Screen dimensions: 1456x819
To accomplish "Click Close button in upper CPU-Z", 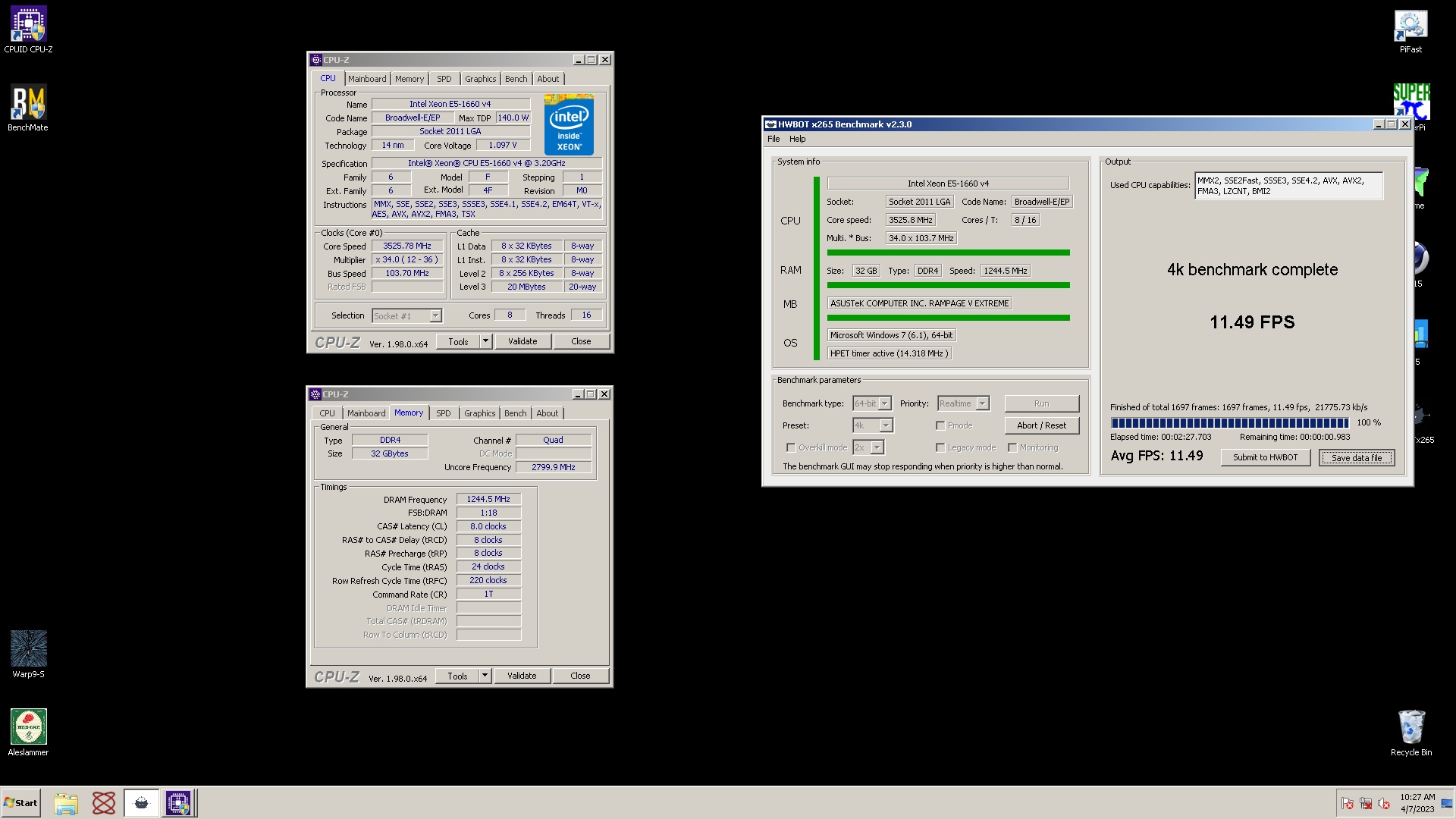I will (x=581, y=341).
